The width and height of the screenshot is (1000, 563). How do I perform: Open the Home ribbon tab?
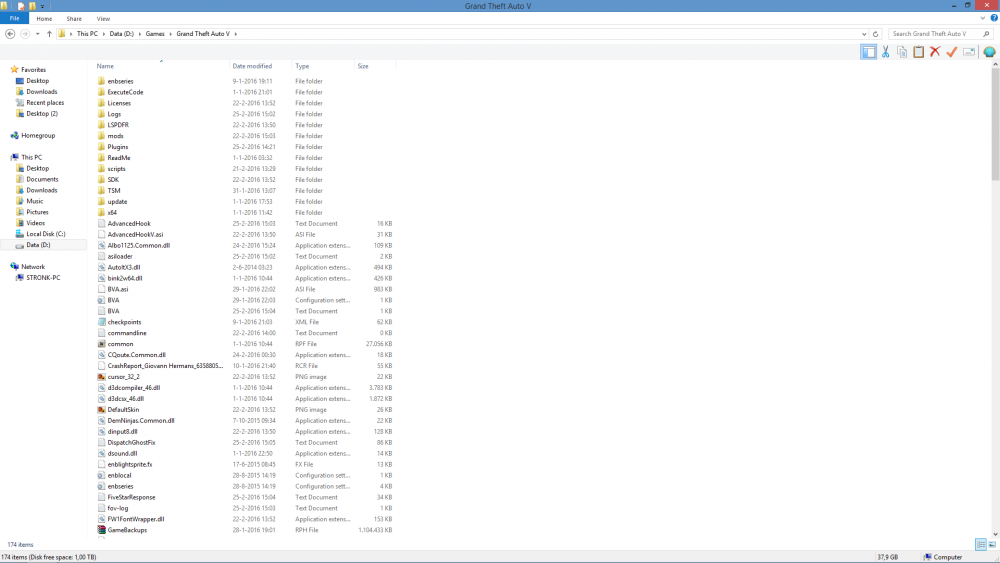[44, 18]
